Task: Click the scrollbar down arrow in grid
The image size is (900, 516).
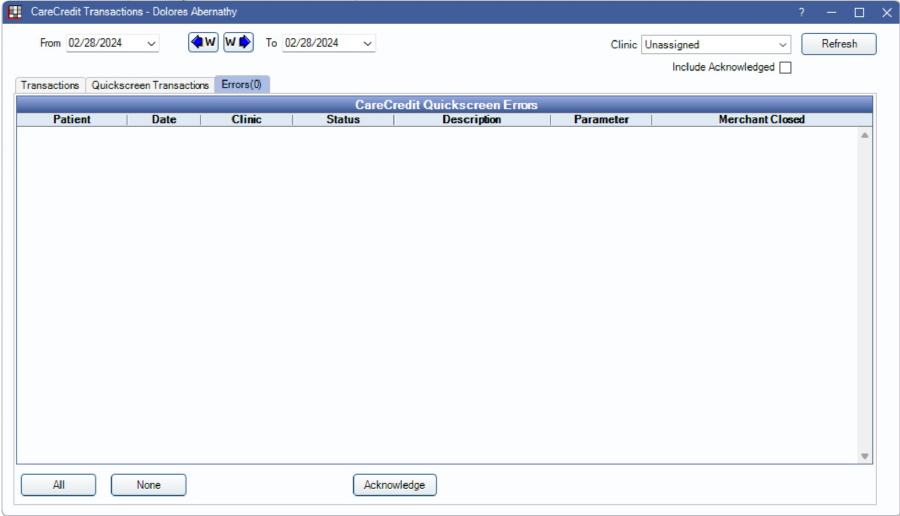Action: coord(864,456)
